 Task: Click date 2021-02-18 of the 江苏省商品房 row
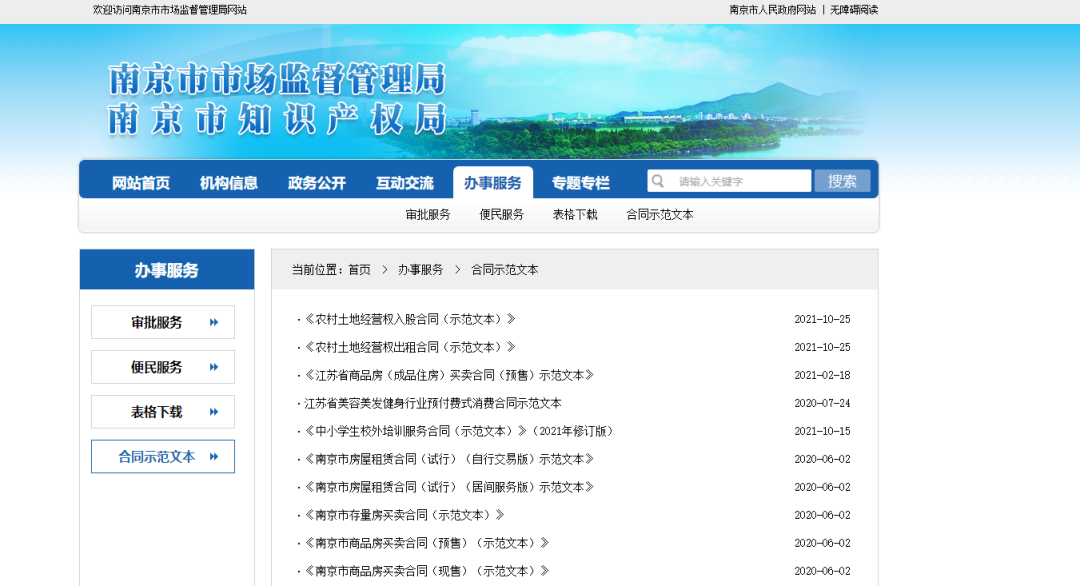pos(822,375)
